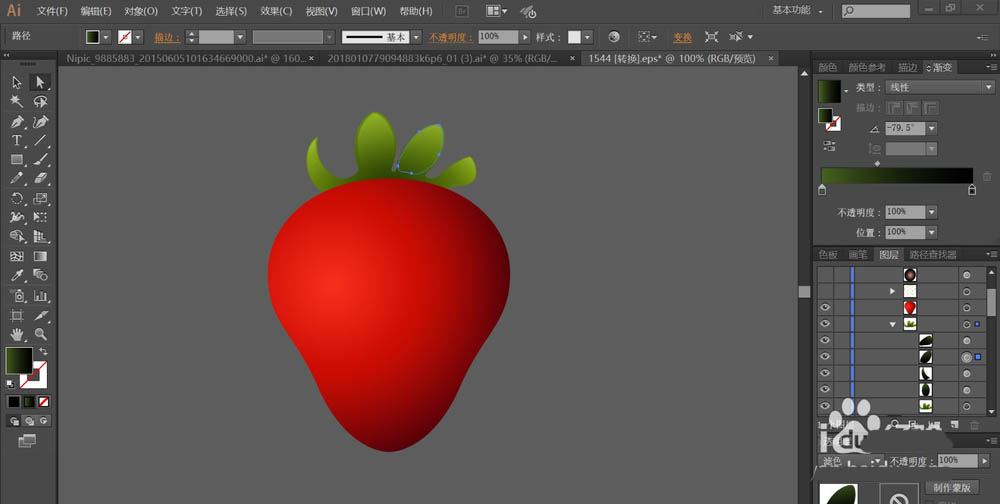Select the Column Graph tool
1000x504 pixels.
coord(40,295)
